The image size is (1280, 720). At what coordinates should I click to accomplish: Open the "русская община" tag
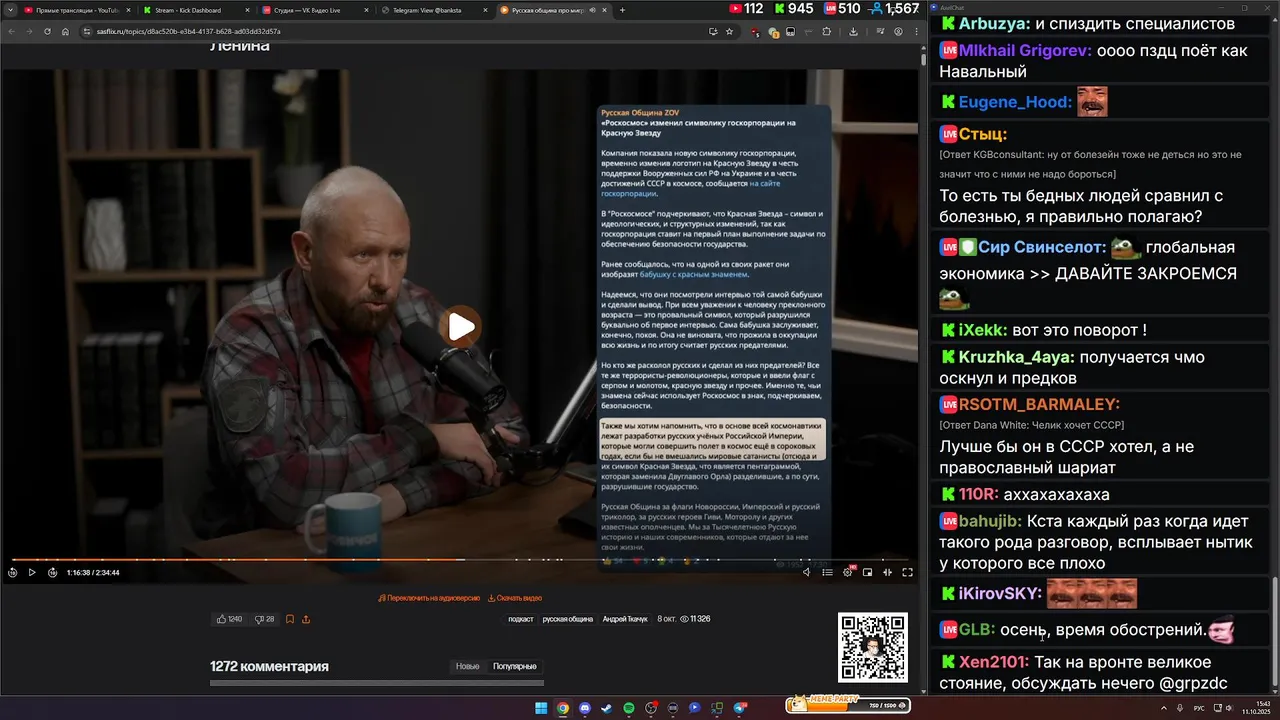568,619
